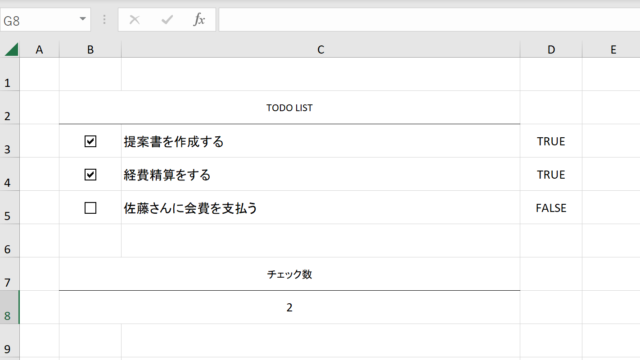Uncheck the 経費精算をする checkbox

[90, 175]
